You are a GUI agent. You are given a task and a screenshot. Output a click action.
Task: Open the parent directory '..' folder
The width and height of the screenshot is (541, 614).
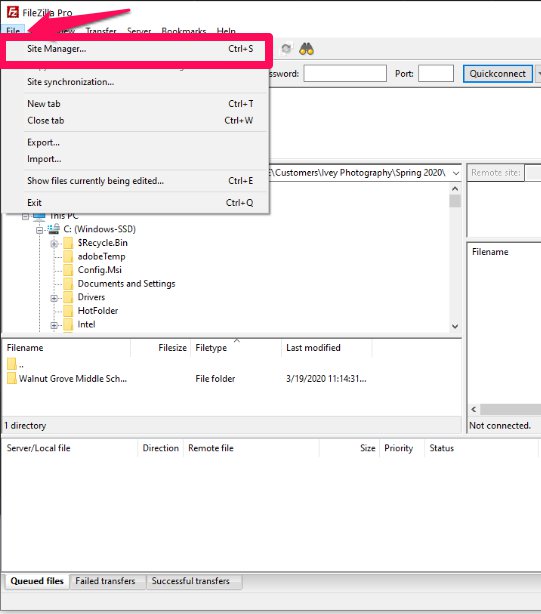[x=15, y=364]
